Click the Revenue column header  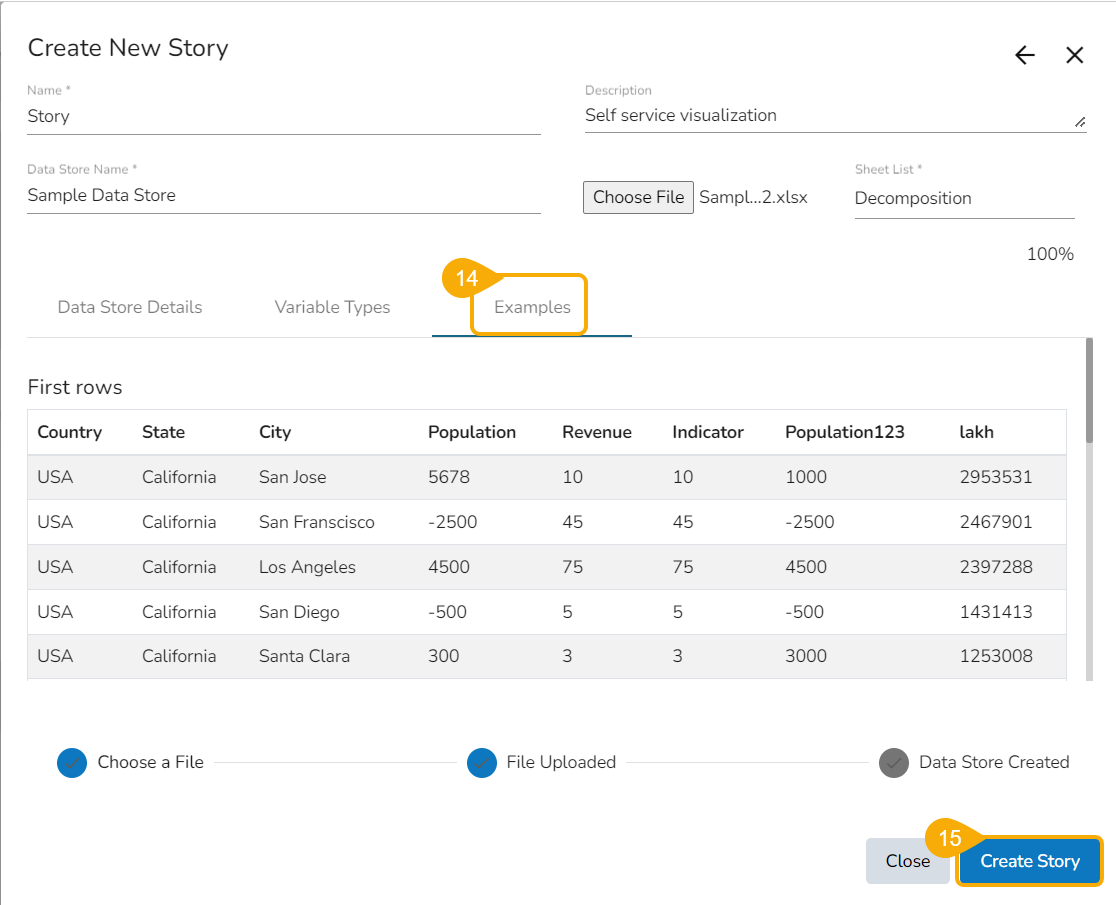pos(596,432)
